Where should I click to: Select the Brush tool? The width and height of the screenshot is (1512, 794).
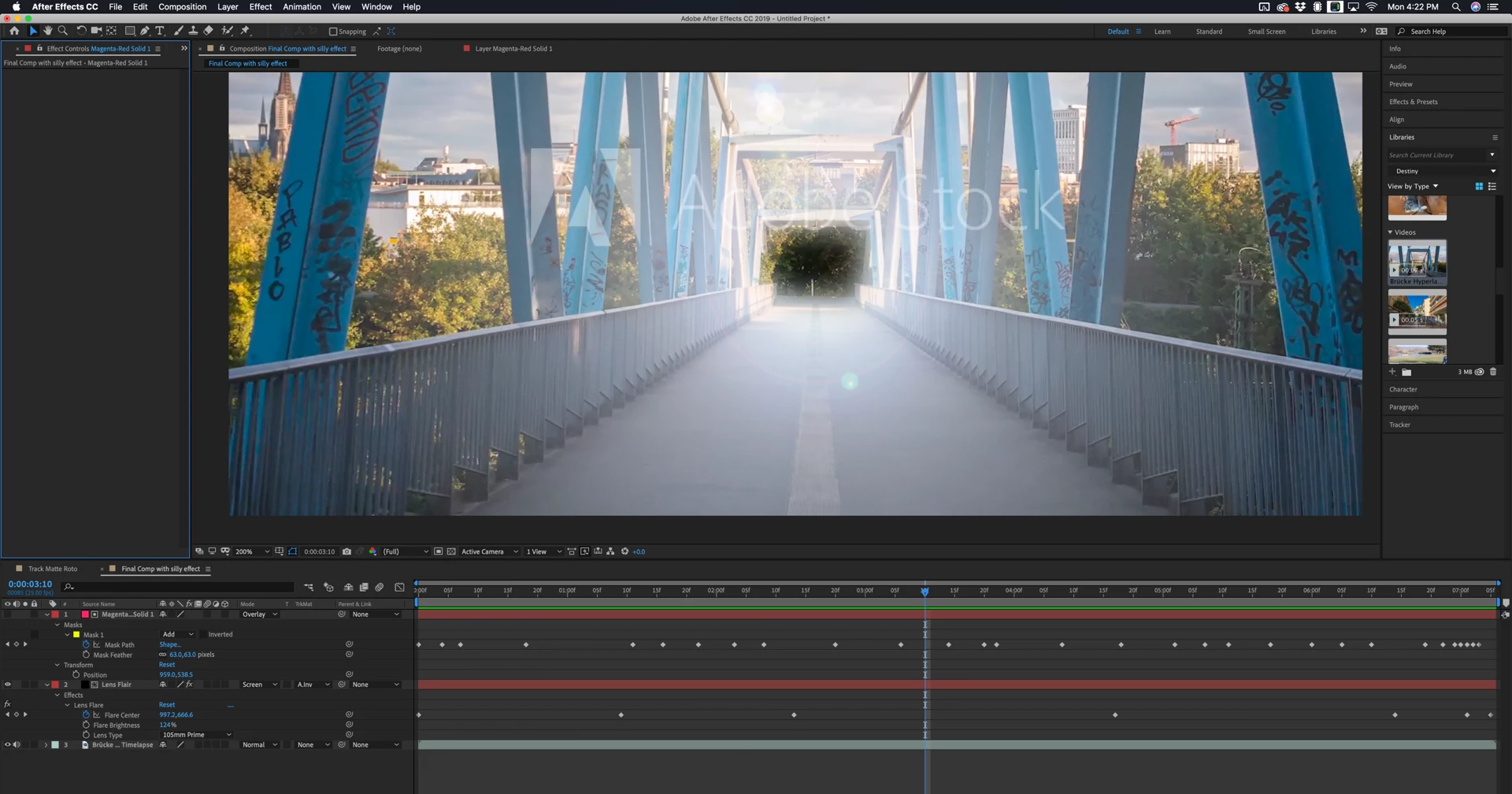pyautogui.click(x=178, y=31)
